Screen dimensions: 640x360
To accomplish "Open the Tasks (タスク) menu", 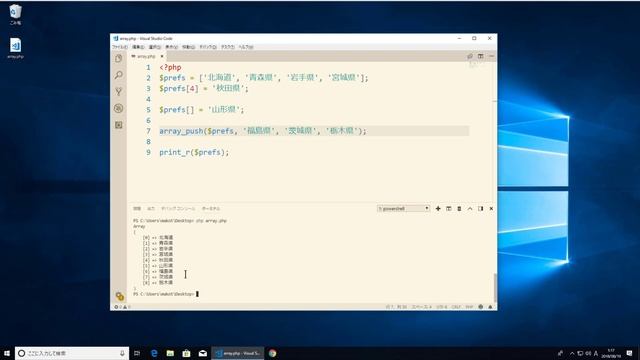I will [227, 47].
